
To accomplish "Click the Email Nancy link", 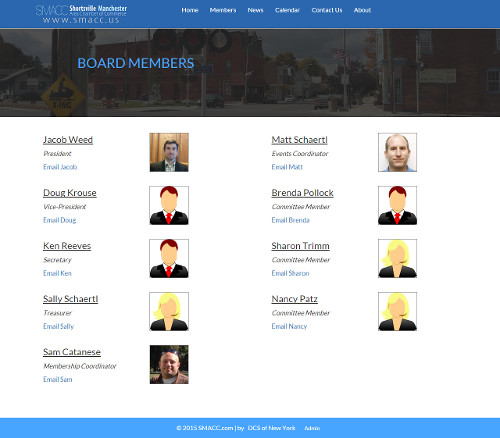I will tap(289, 326).
